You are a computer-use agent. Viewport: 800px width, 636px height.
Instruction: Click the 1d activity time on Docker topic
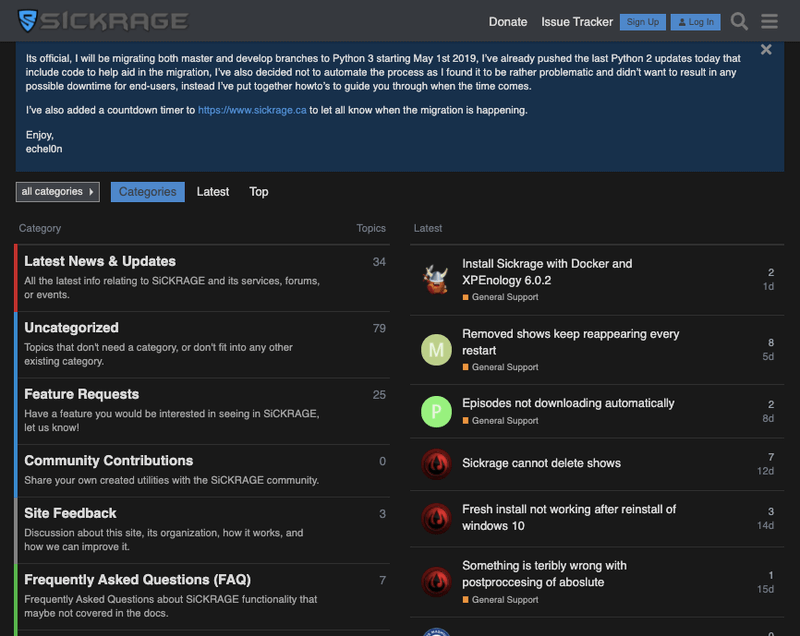[x=768, y=287]
